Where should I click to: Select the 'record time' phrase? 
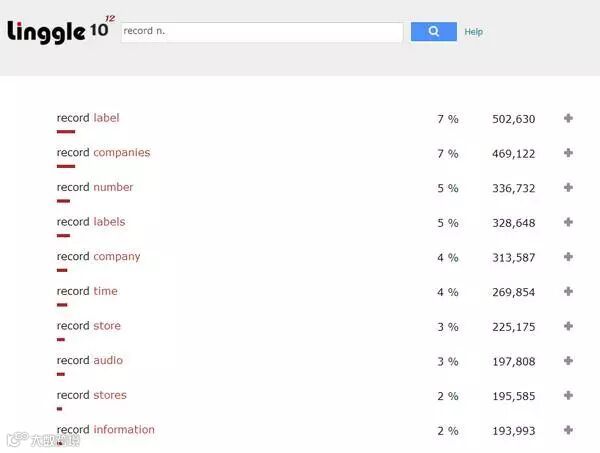pos(87,291)
